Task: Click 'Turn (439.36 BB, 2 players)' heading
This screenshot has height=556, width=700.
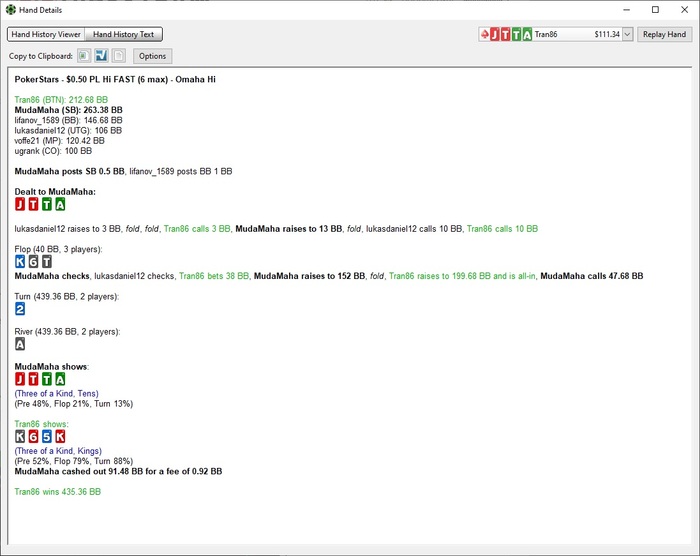Action: coord(67,297)
